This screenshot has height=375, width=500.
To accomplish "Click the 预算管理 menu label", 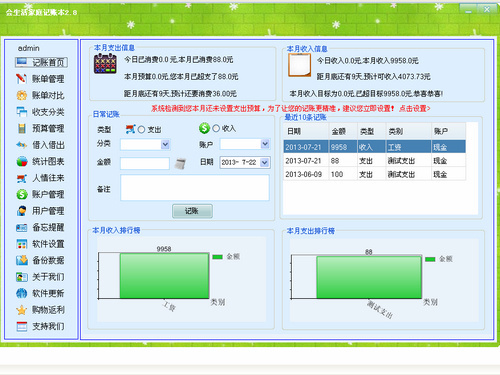I will point(48,129).
